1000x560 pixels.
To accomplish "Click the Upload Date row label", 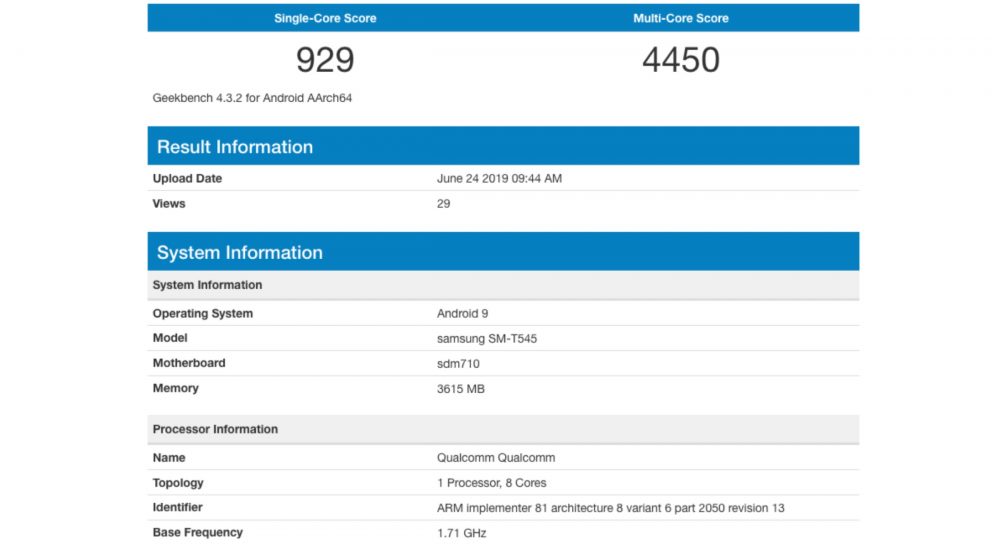I will [187, 179].
